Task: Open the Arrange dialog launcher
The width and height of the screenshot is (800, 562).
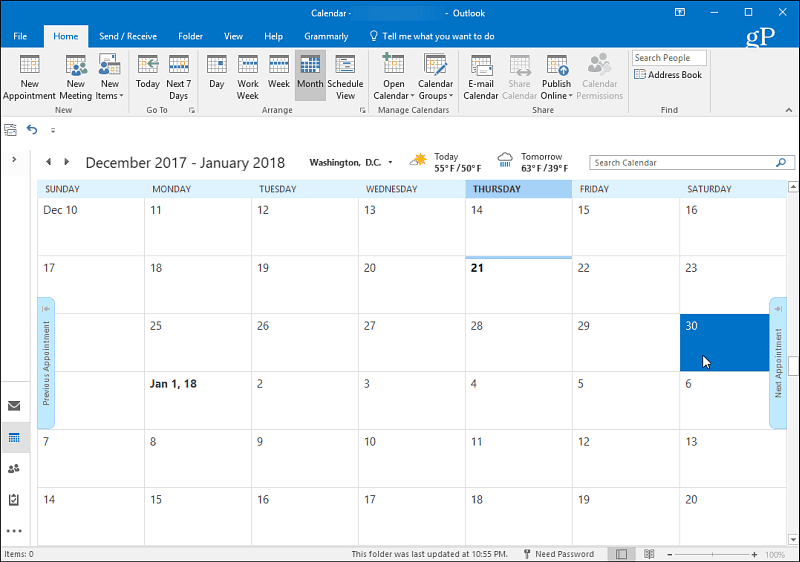Action: point(362,110)
